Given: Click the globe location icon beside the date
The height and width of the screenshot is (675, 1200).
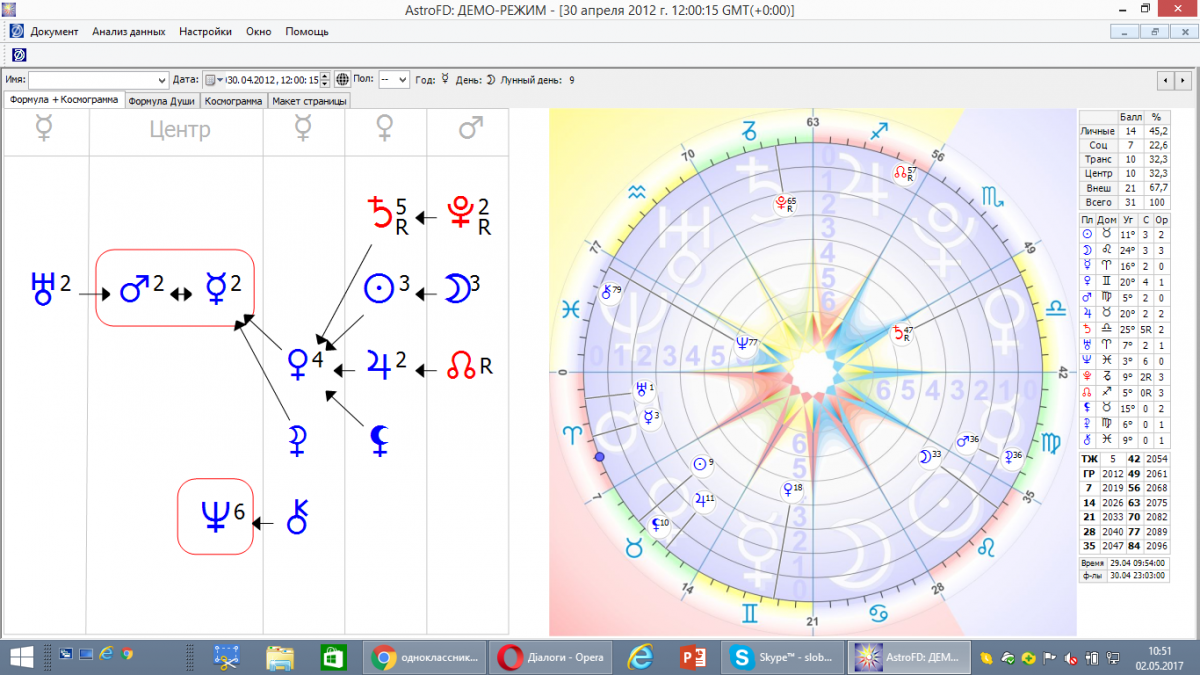Looking at the screenshot, I should click(342, 80).
